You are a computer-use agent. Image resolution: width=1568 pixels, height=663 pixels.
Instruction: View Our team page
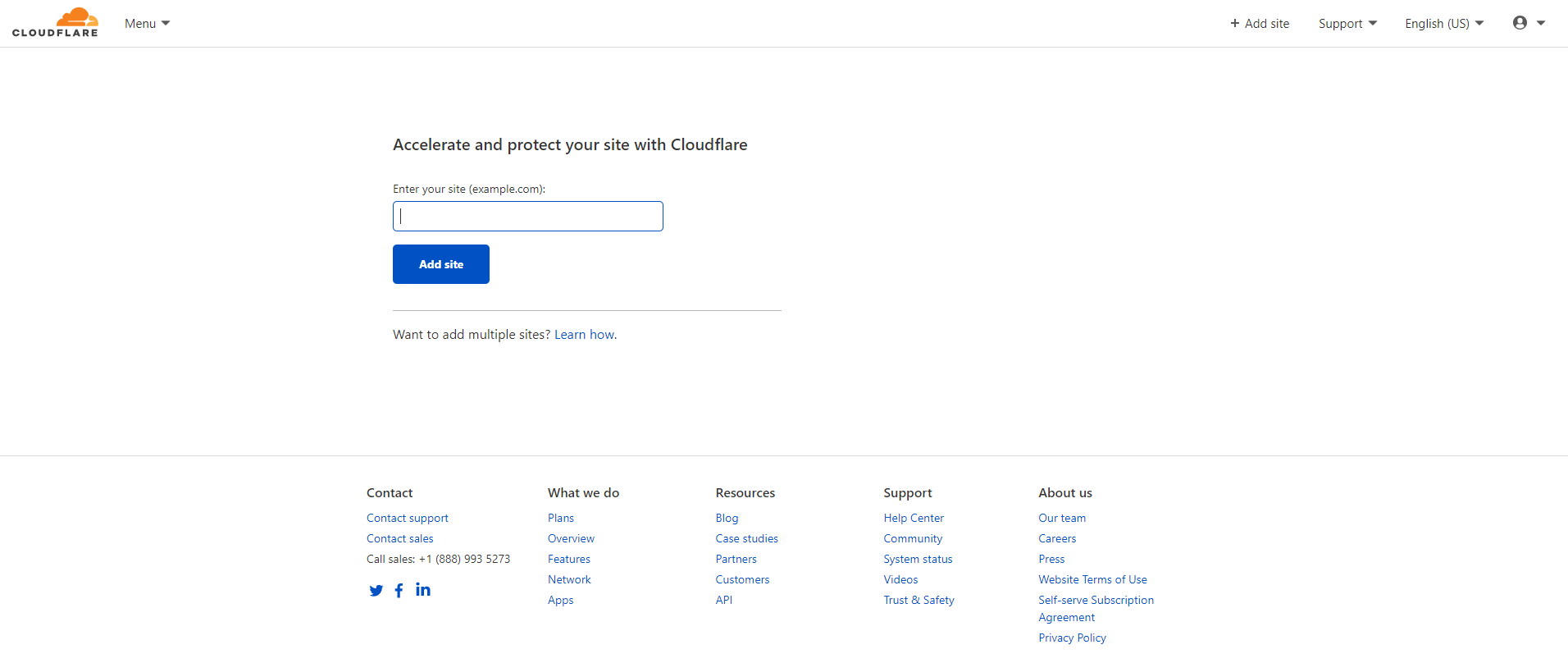pyautogui.click(x=1062, y=518)
